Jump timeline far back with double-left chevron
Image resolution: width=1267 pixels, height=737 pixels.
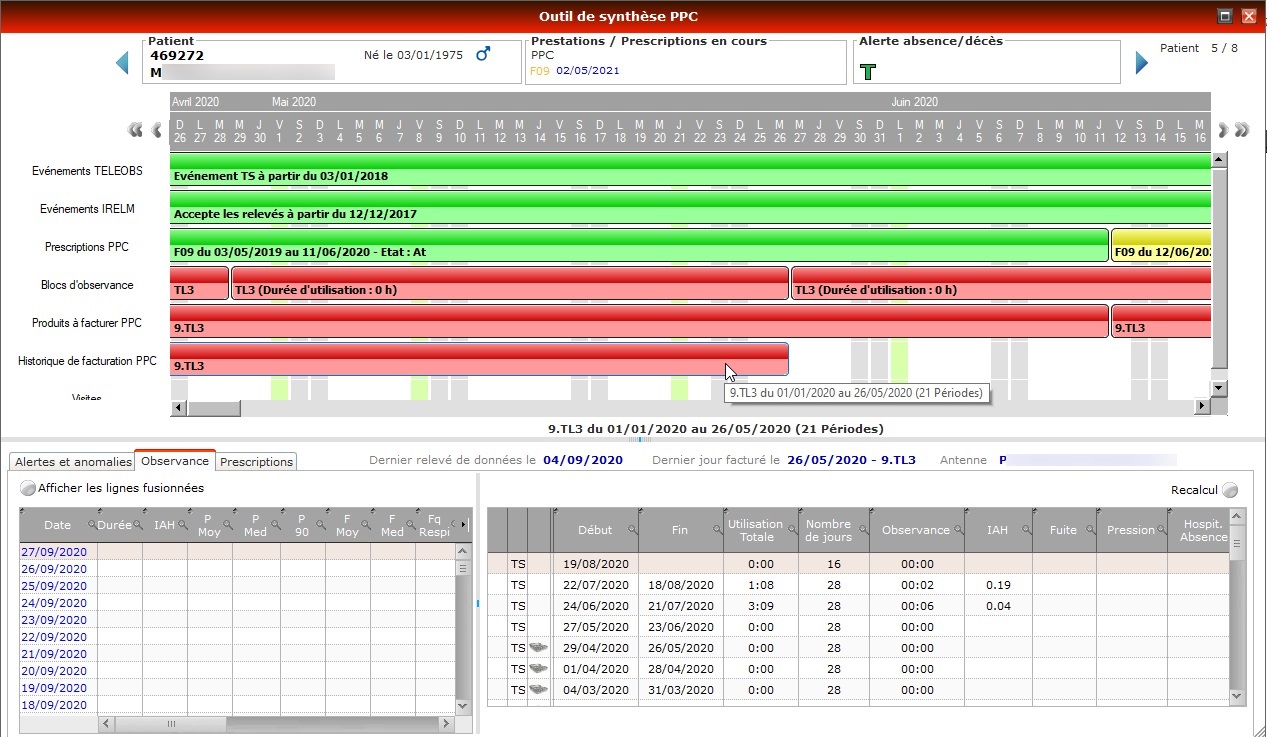pyautogui.click(x=135, y=130)
